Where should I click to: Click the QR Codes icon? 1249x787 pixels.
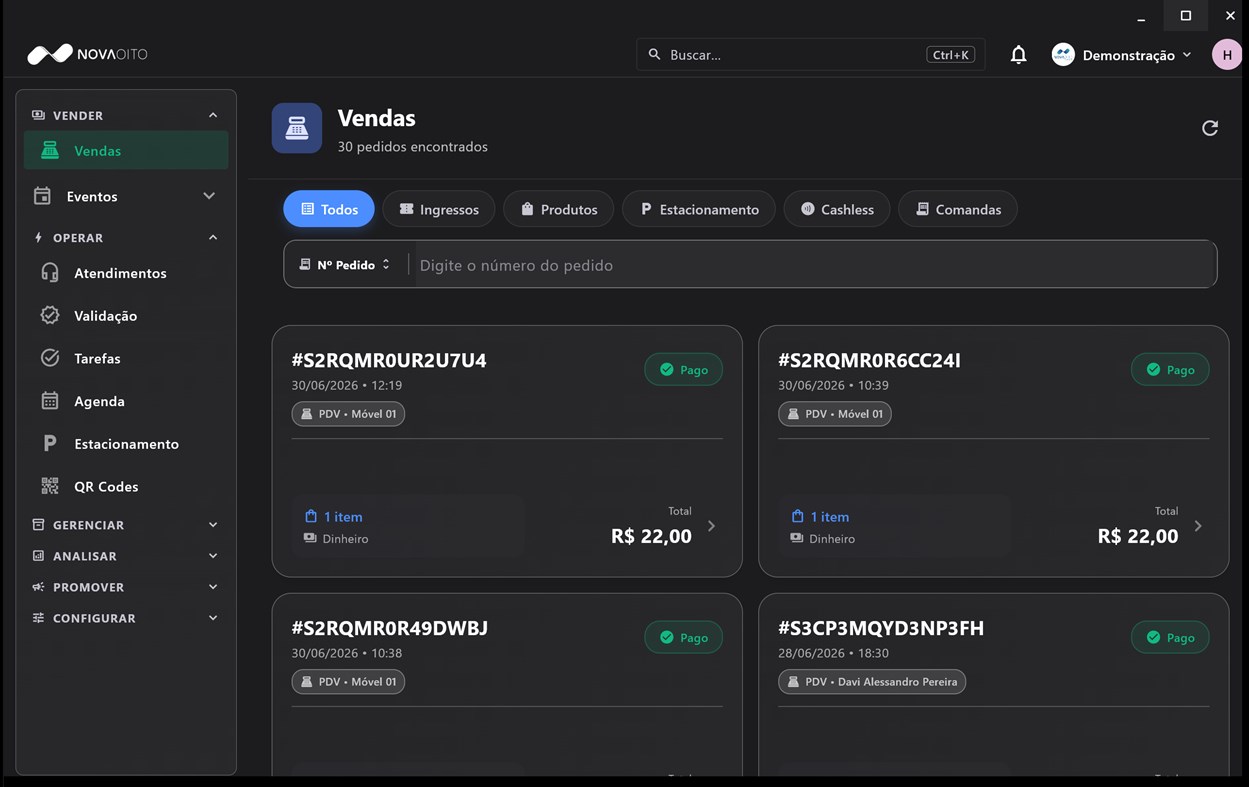(50, 486)
